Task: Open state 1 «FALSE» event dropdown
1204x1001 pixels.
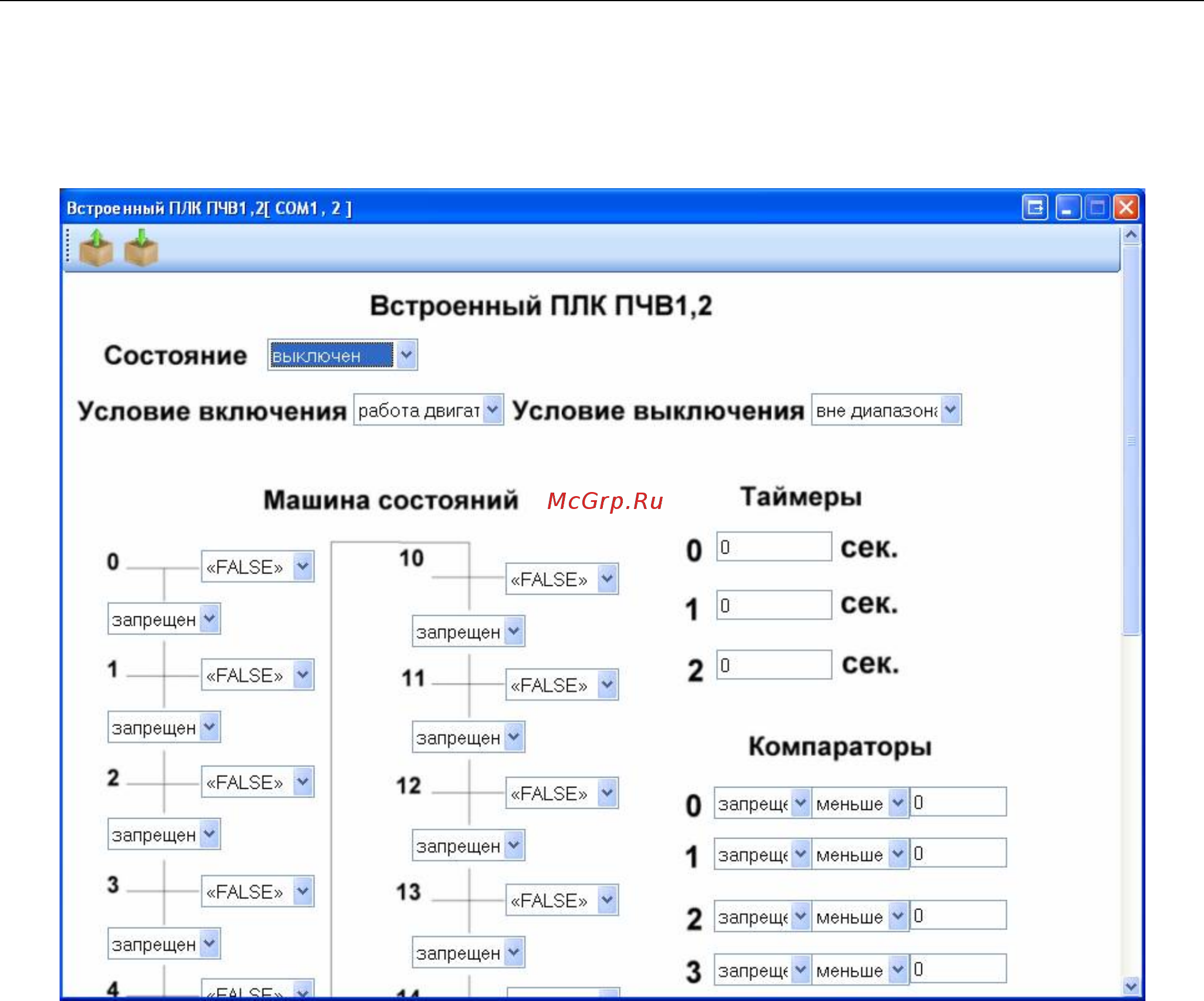Action: tap(257, 675)
